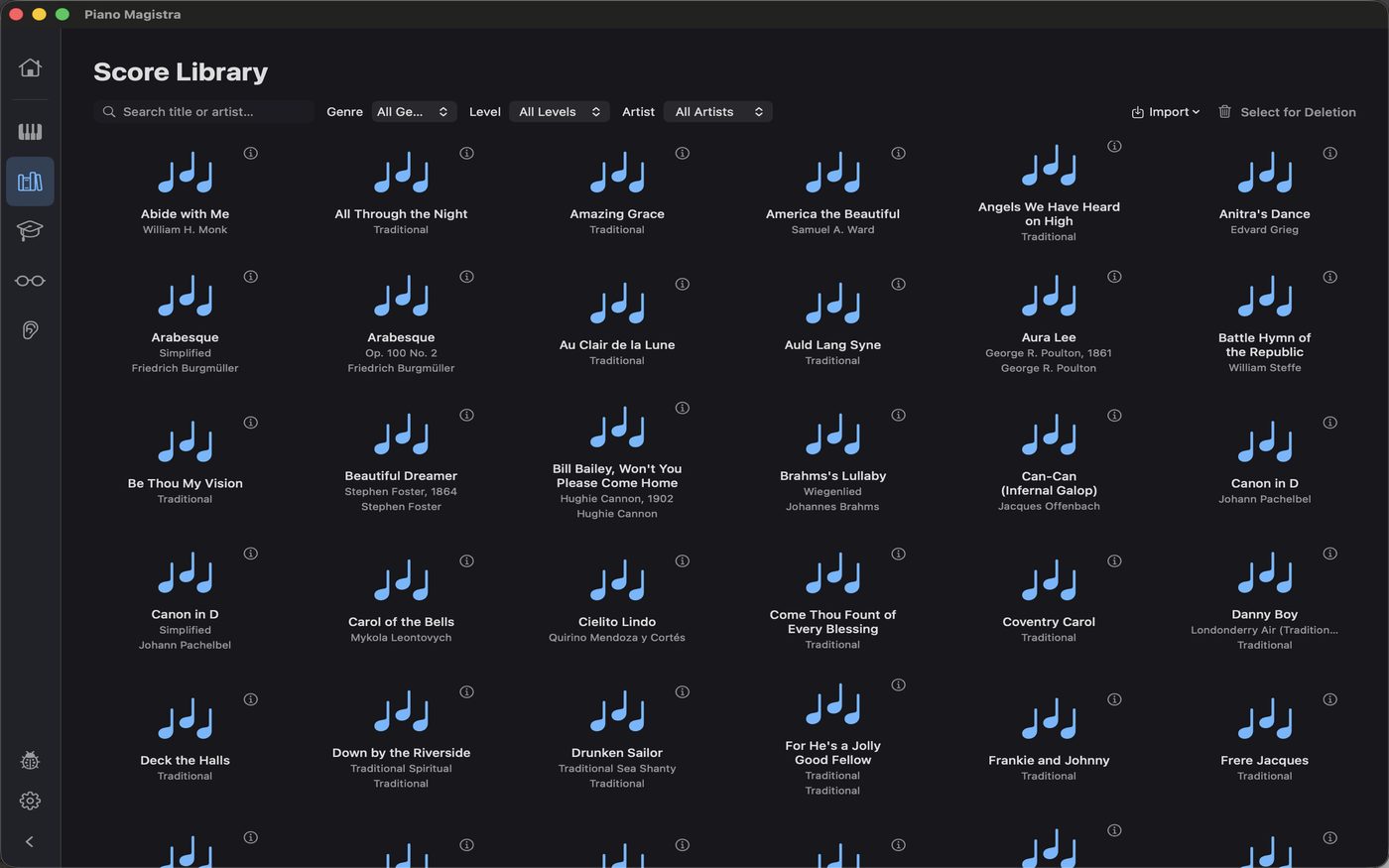Show info for Brahms's Lullaby
Screen dimensions: 1389x868
click(x=898, y=415)
